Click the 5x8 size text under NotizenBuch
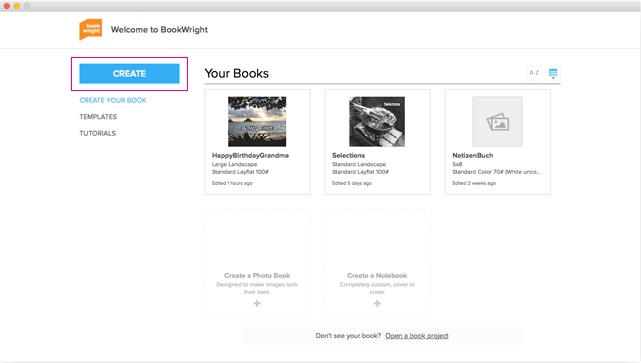The width and height of the screenshot is (641, 363). click(457, 164)
